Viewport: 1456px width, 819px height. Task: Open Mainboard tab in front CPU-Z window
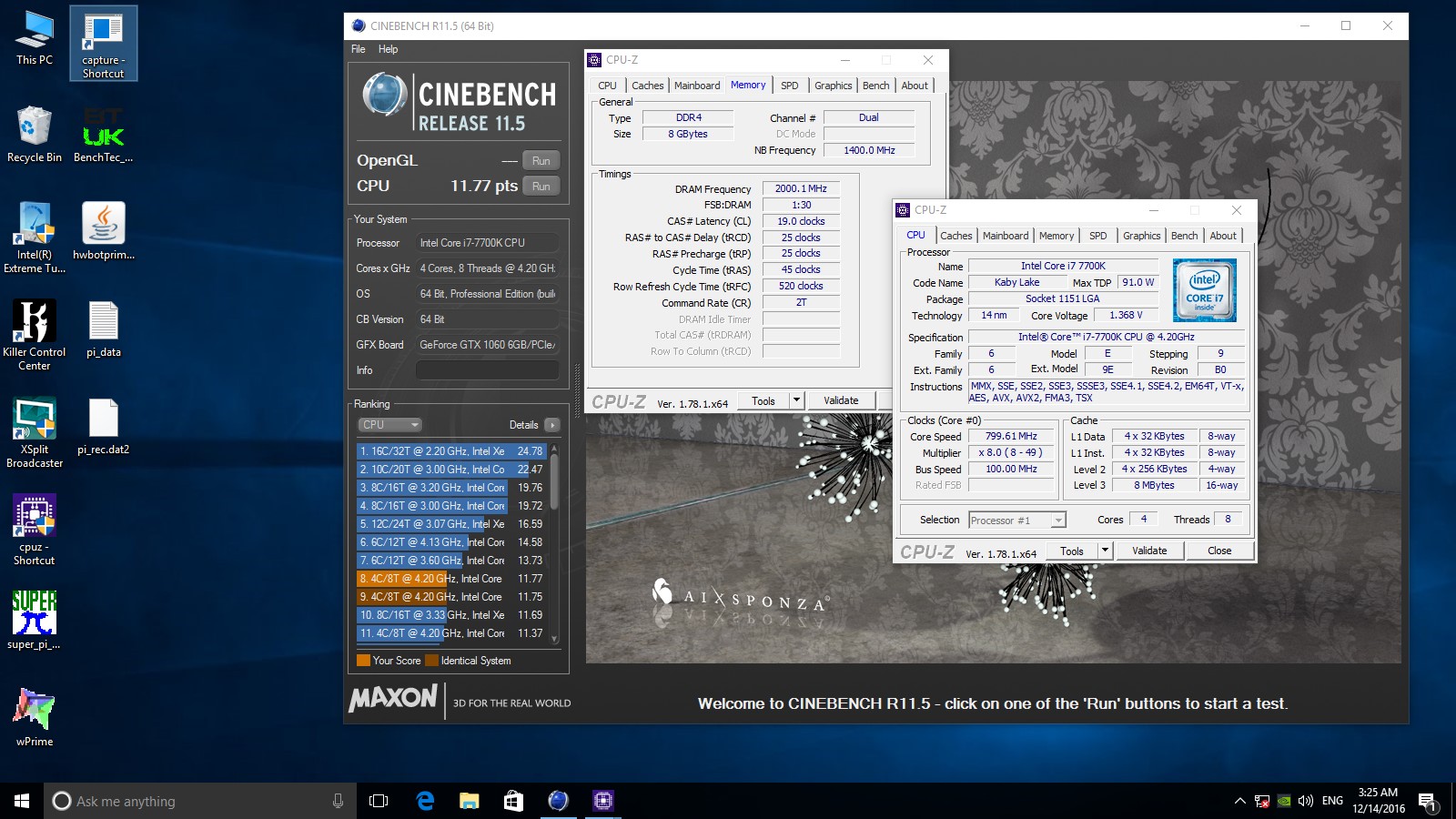tap(1006, 236)
